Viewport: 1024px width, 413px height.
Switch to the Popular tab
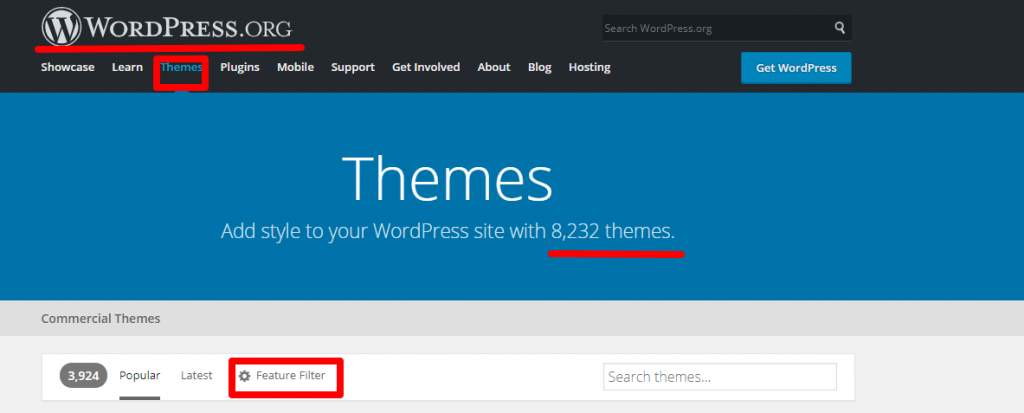pos(140,376)
